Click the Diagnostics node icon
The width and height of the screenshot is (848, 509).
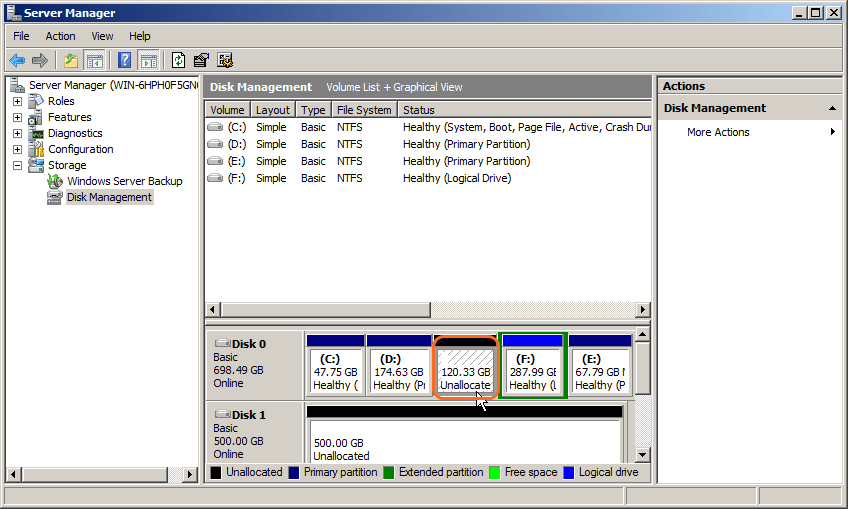point(36,133)
